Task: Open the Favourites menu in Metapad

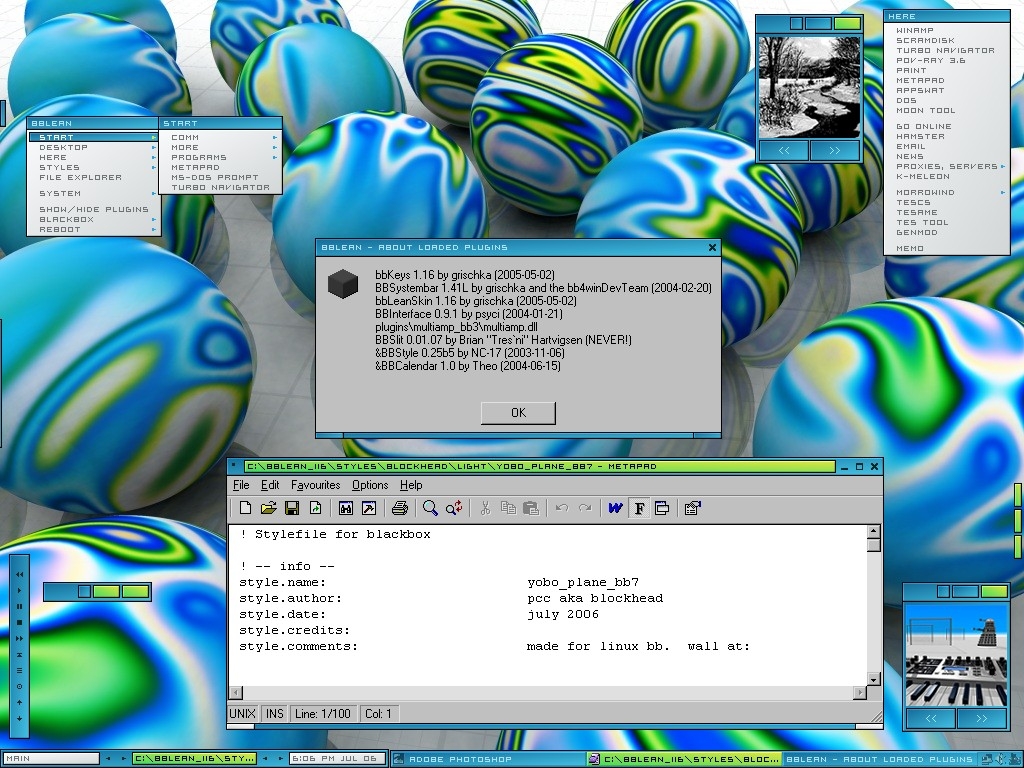Action: pos(315,485)
